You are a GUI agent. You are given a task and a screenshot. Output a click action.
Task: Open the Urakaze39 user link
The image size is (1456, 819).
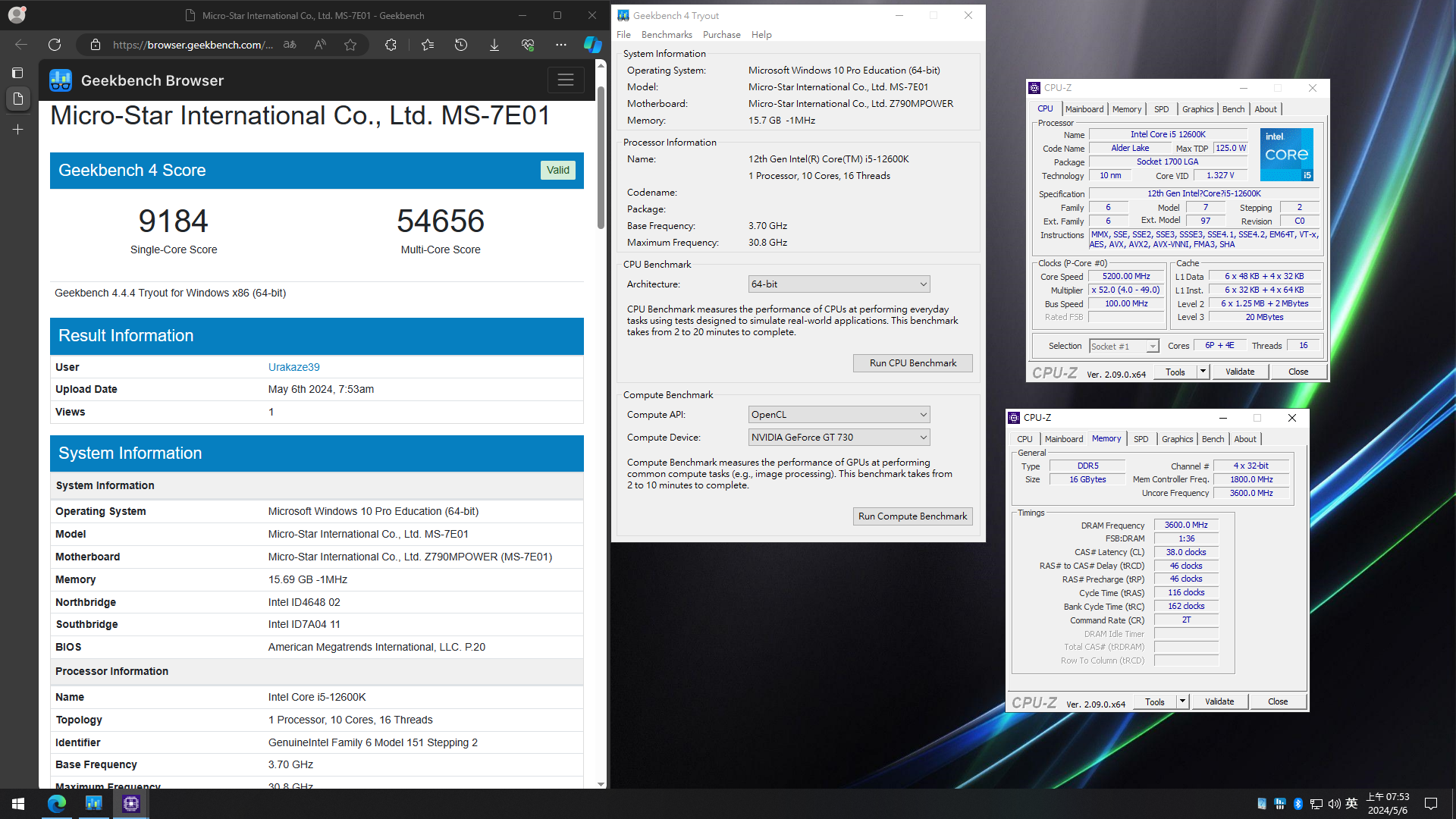[x=293, y=367]
